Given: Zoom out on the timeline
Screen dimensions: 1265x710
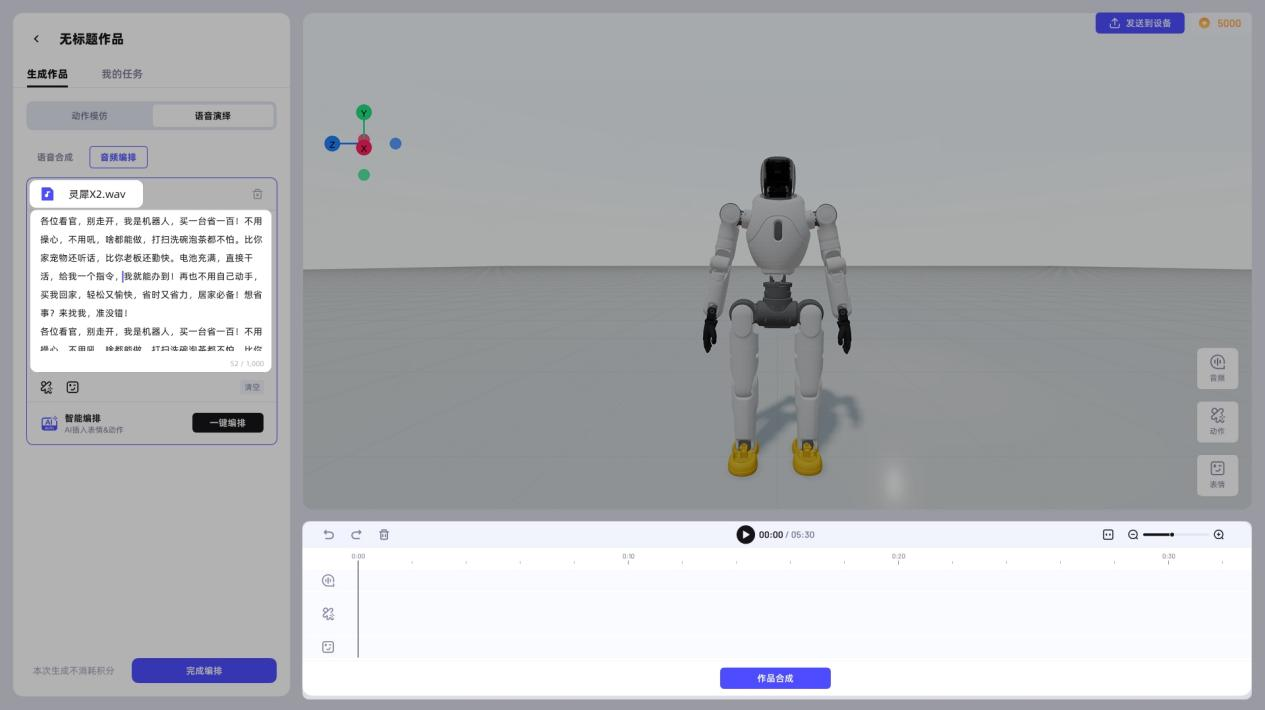Looking at the screenshot, I should 1133,535.
